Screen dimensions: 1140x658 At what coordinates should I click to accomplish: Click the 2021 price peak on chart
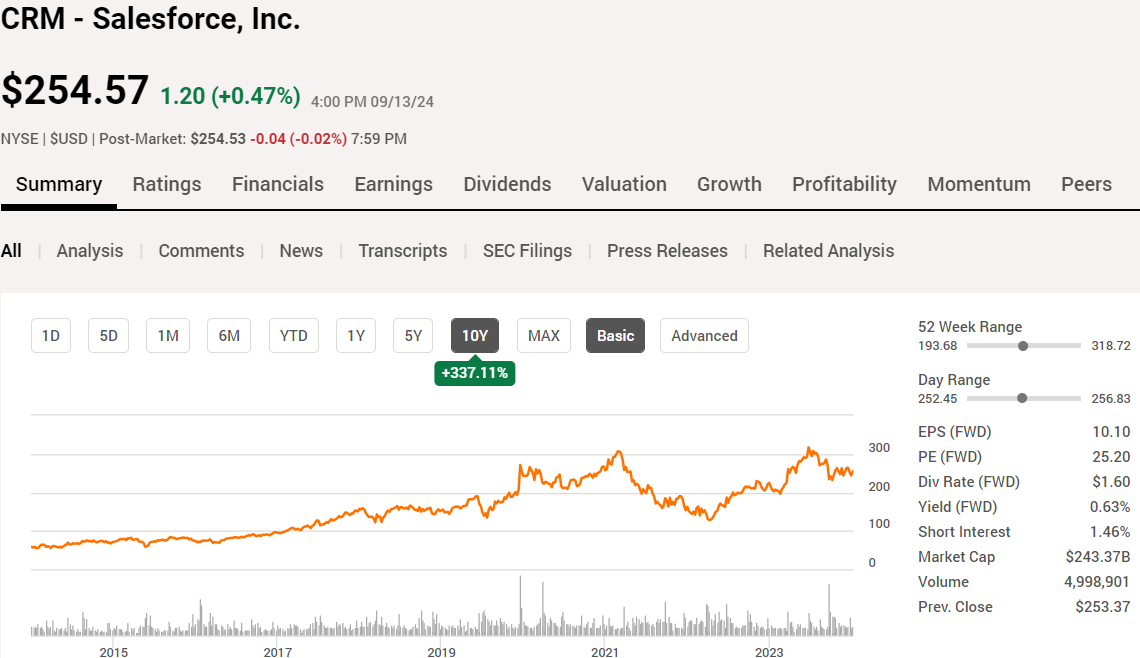click(619, 452)
